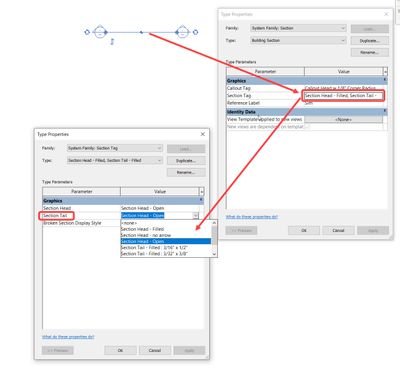
Task: Choose the highlighted Section Head - Open list entry
Action: click(x=166, y=241)
